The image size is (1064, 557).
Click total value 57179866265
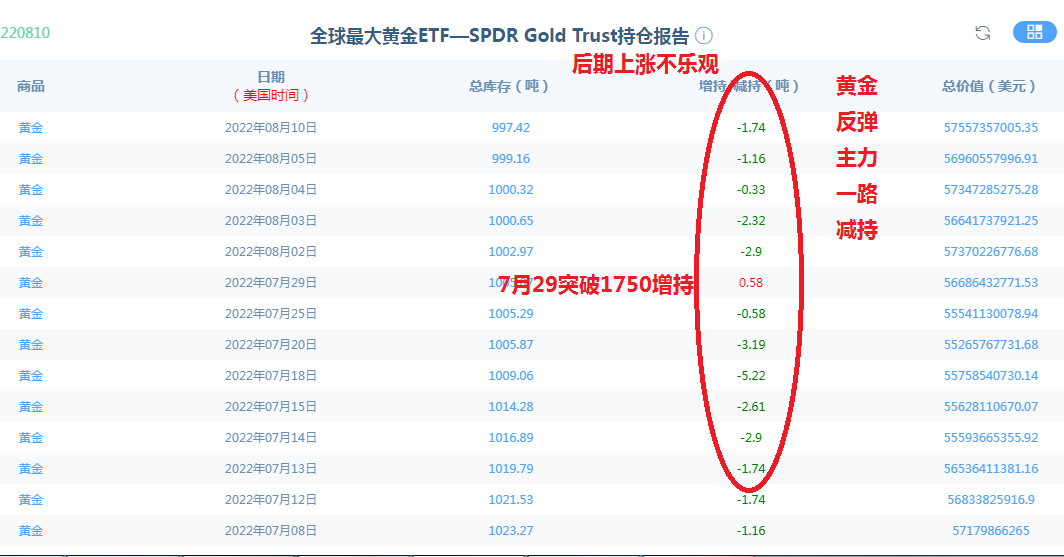coord(990,531)
